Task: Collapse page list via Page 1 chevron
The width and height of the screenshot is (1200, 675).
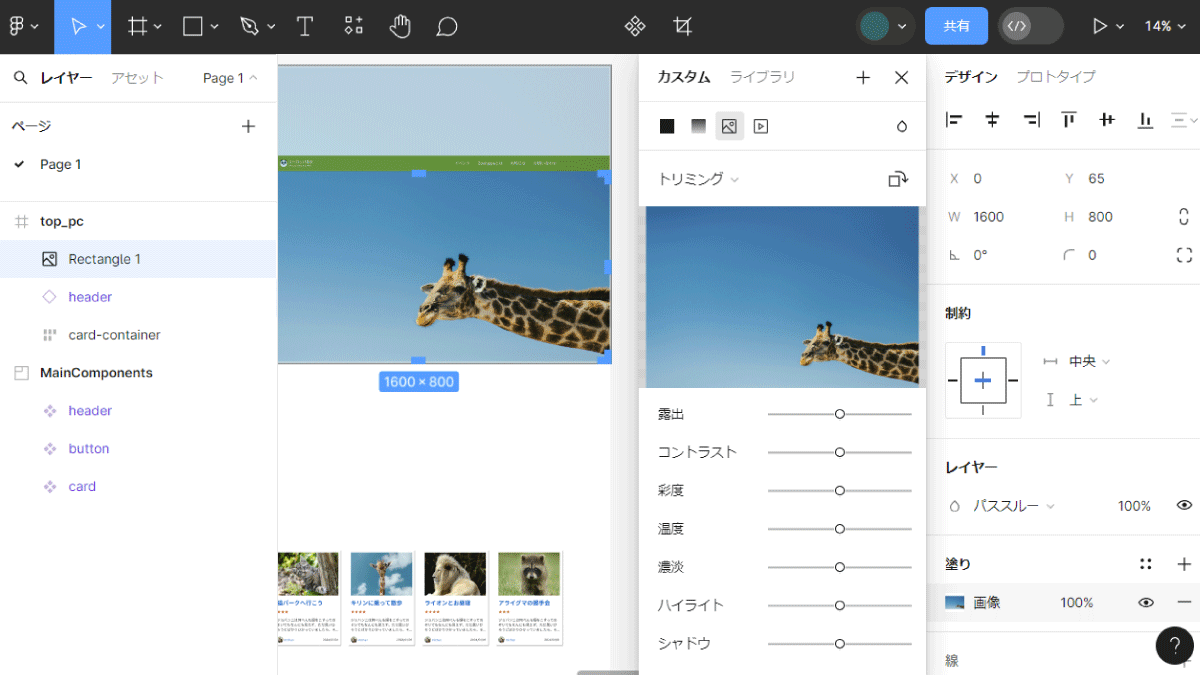Action: point(253,78)
